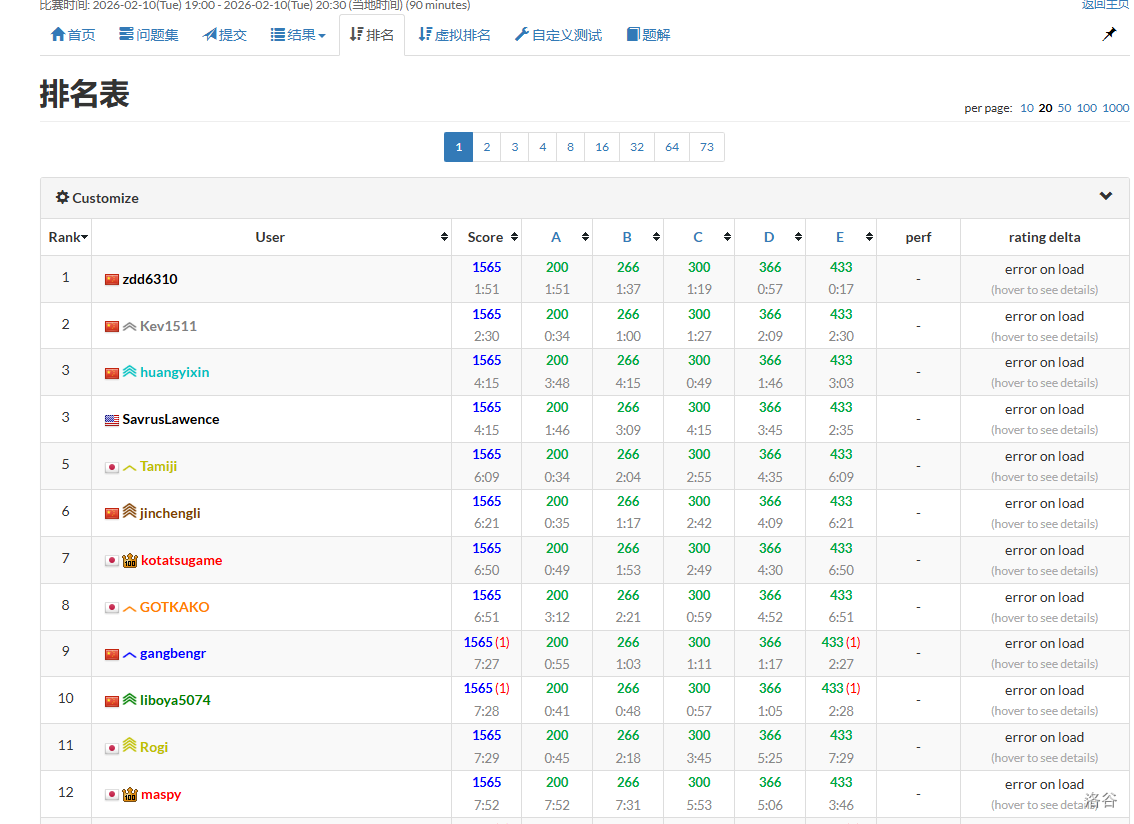This screenshot has width=1134, height=824.
Task: Click kotatsugame's crown rating icon
Action: pyautogui.click(x=130, y=560)
